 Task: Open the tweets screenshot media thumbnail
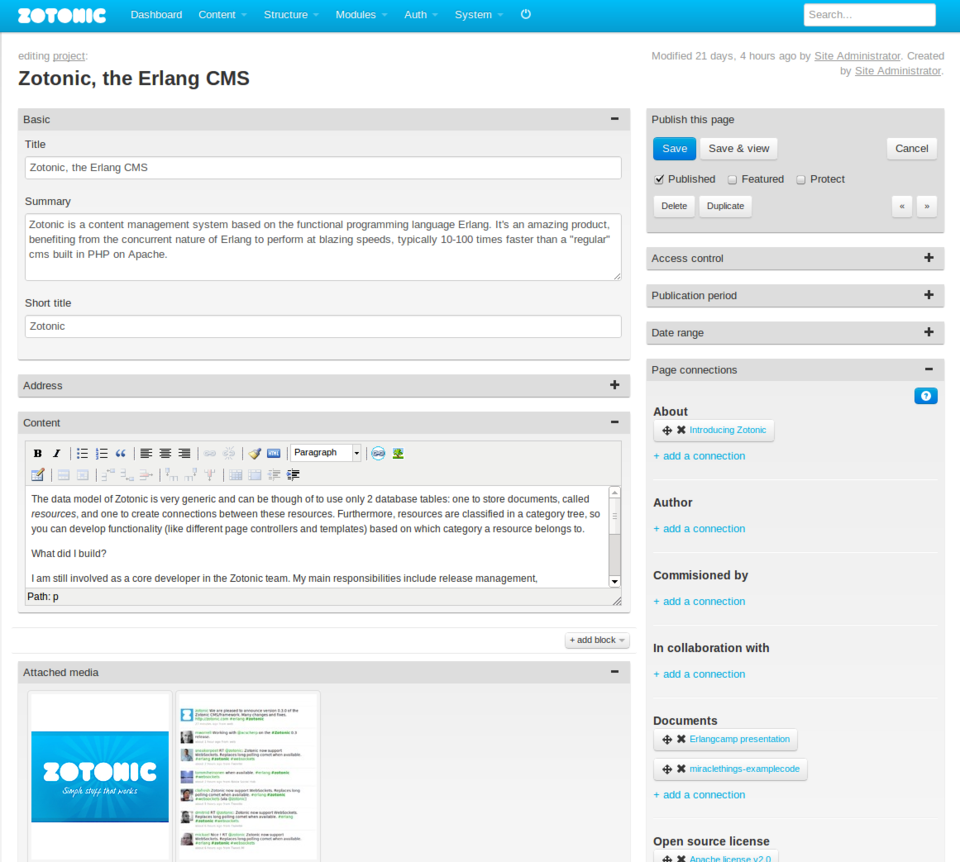(x=248, y=777)
